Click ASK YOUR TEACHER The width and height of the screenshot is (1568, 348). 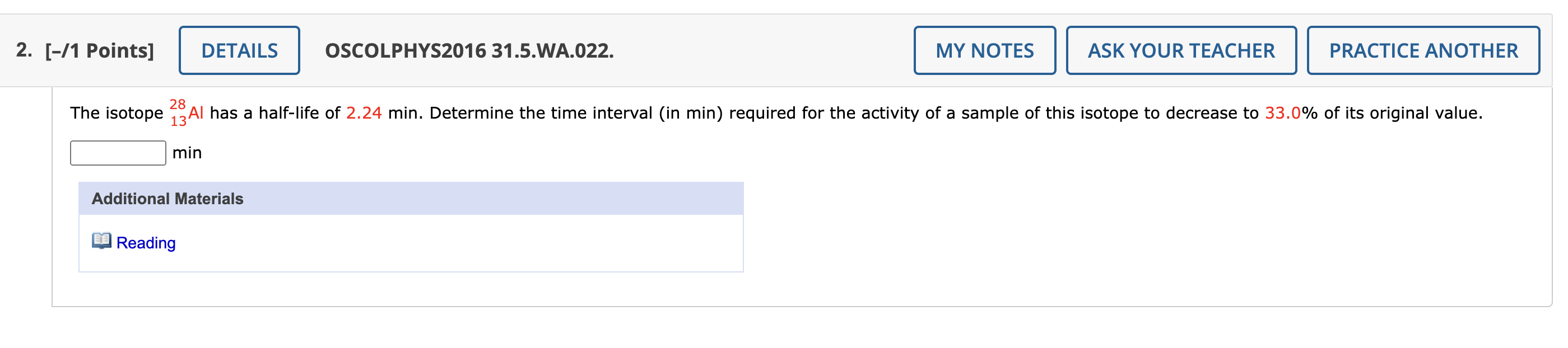(1181, 50)
